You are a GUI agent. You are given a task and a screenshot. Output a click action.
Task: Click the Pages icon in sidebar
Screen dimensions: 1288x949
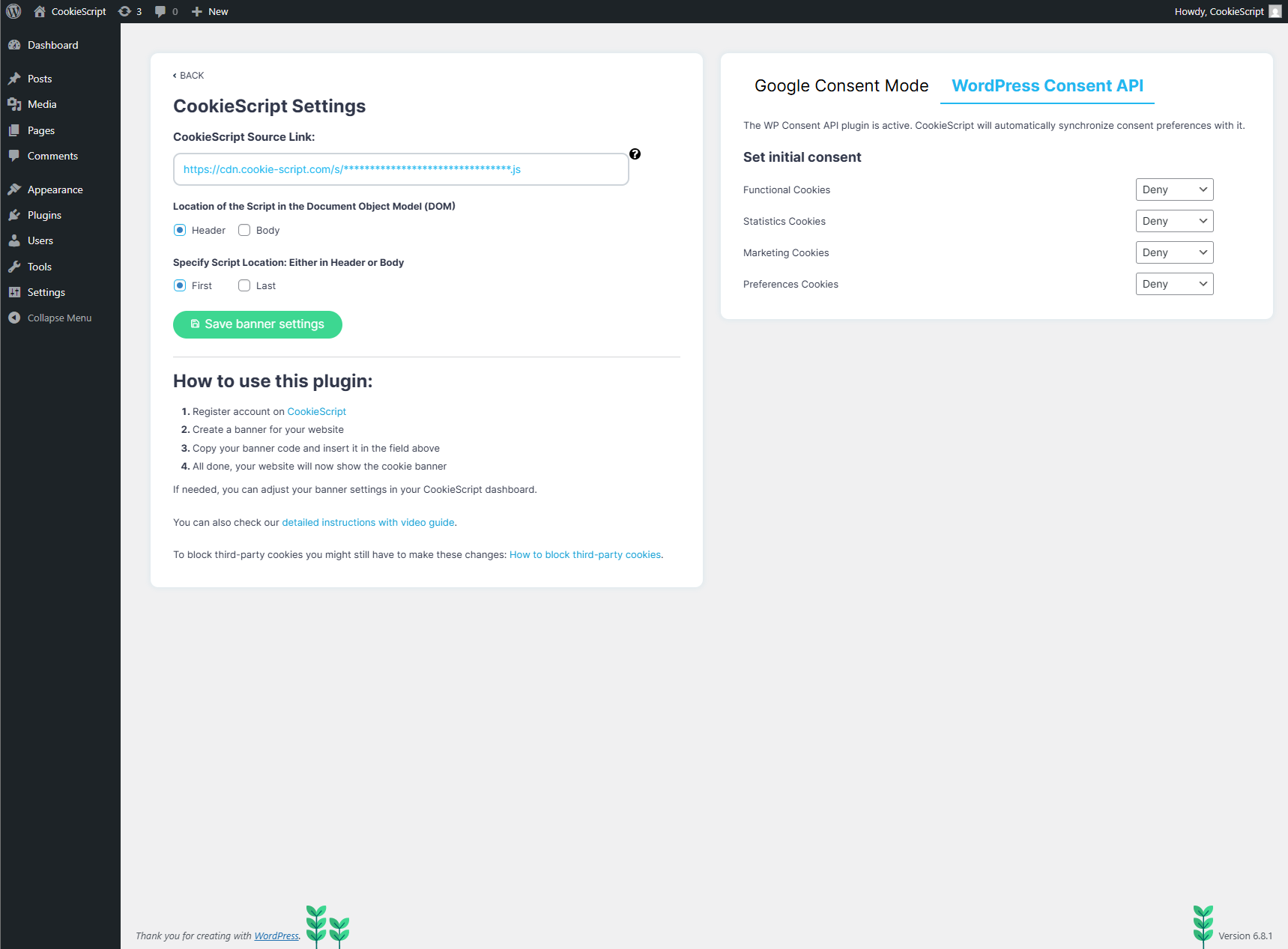click(14, 130)
